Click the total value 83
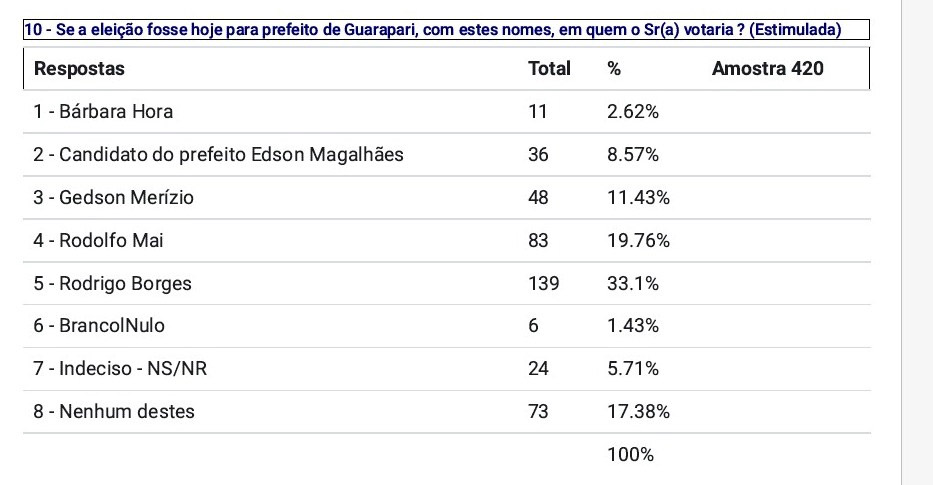The height and width of the screenshot is (485, 933). tap(538, 241)
